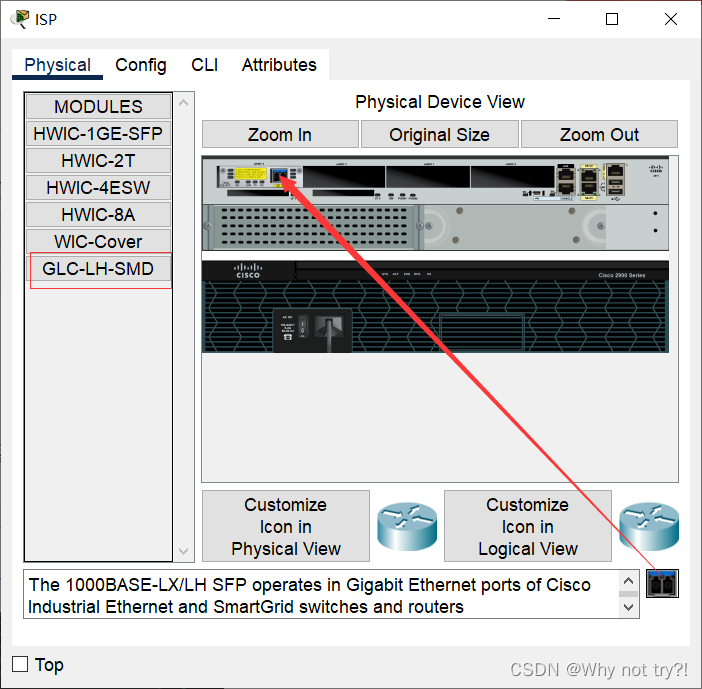Click the yellow-labeled HWIC card in slot
This screenshot has height=689, width=702.
[x=260, y=176]
